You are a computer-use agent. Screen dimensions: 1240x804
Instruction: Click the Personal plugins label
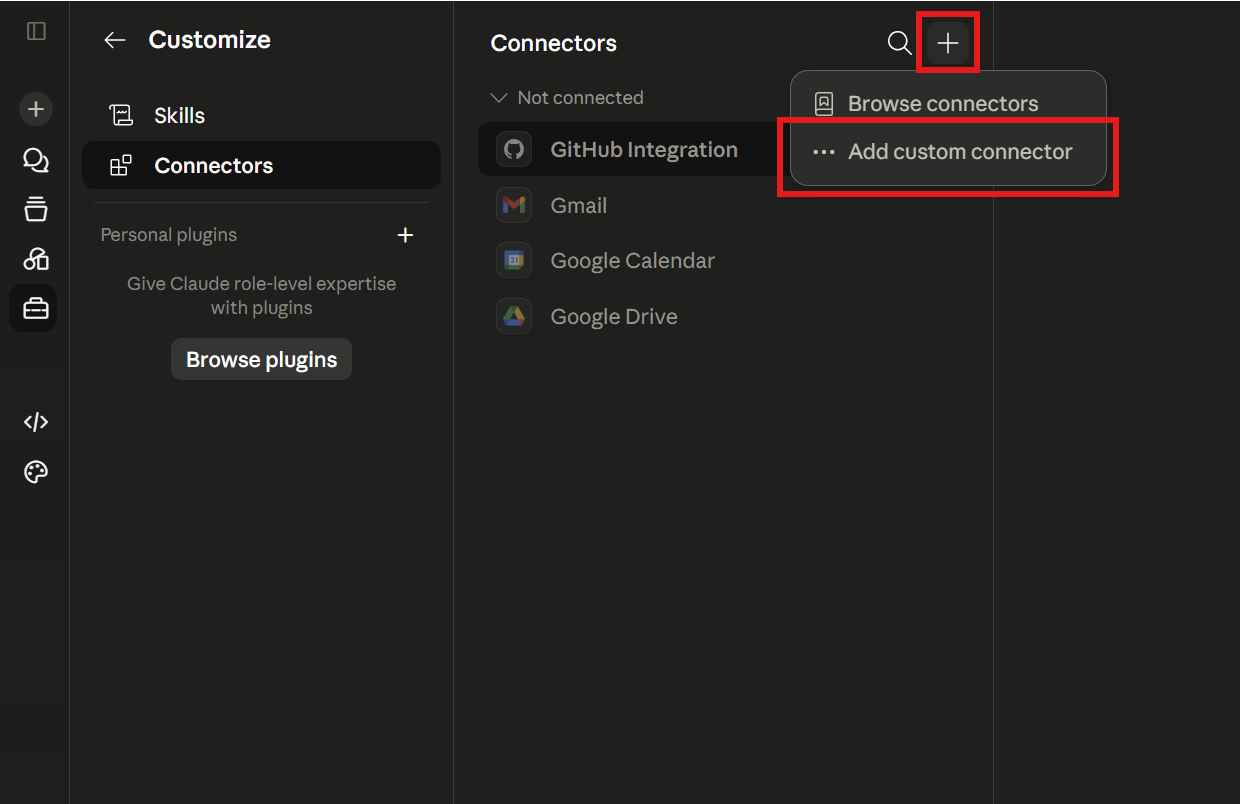coord(169,235)
